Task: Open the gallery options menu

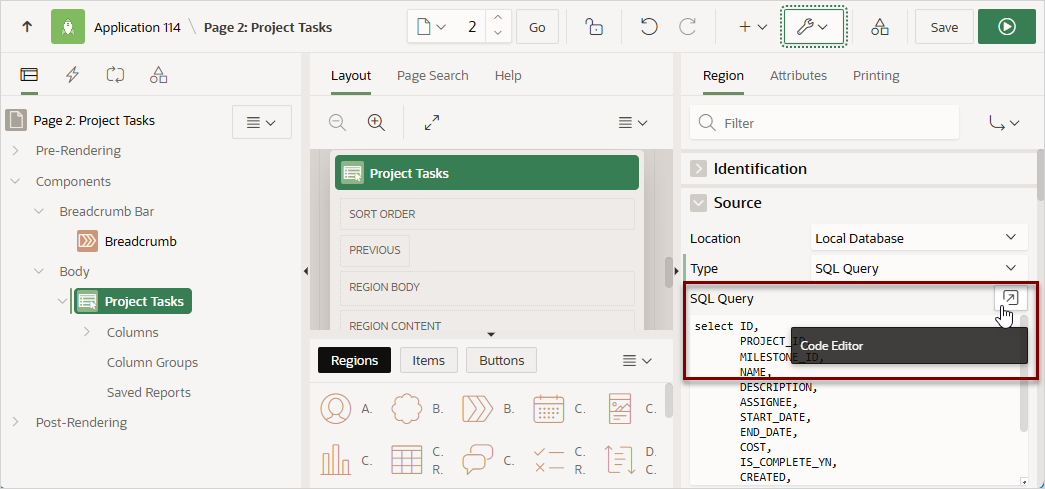Action: 636,360
